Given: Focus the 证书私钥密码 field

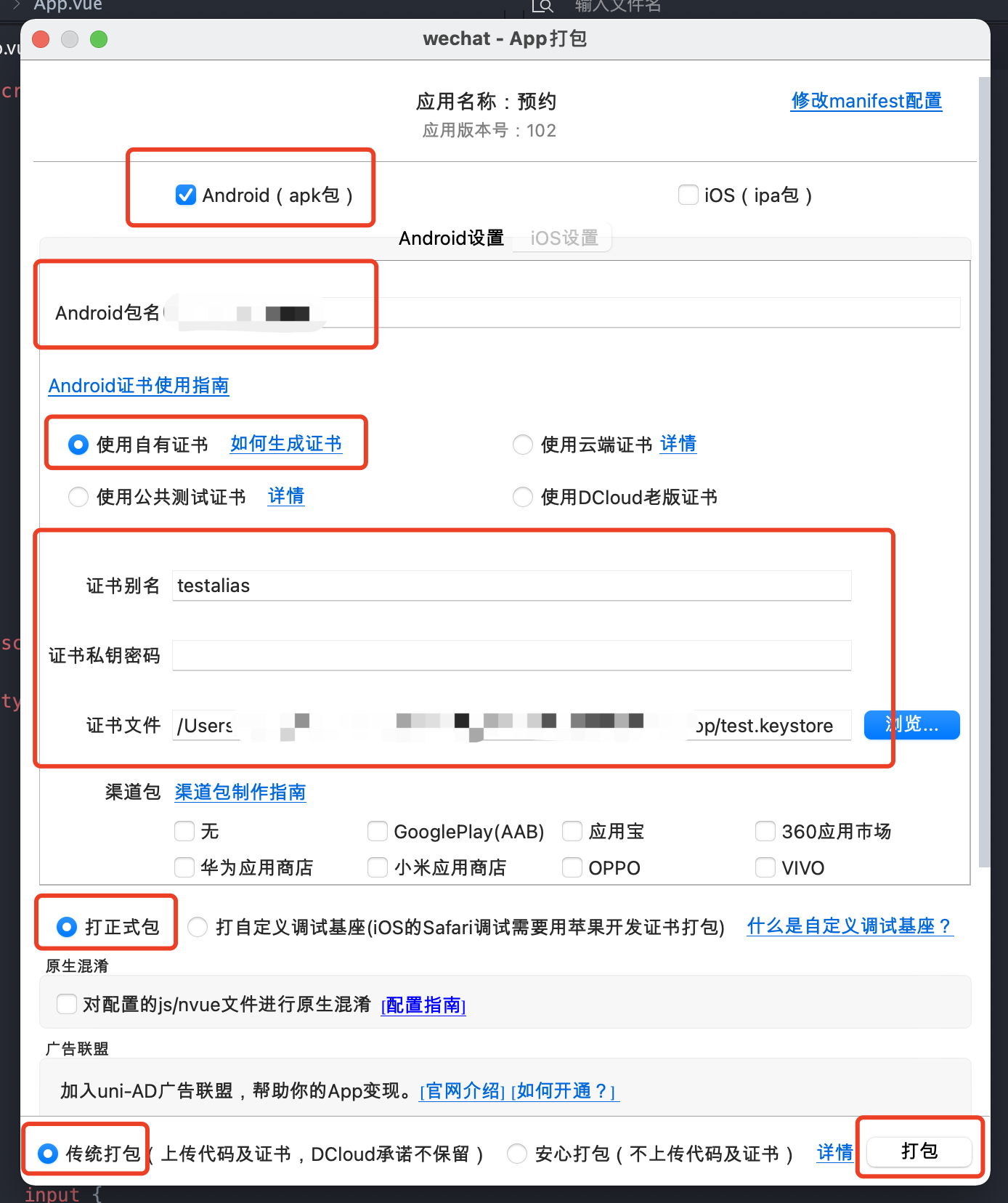Looking at the screenshot, I should tap(511, 656).
